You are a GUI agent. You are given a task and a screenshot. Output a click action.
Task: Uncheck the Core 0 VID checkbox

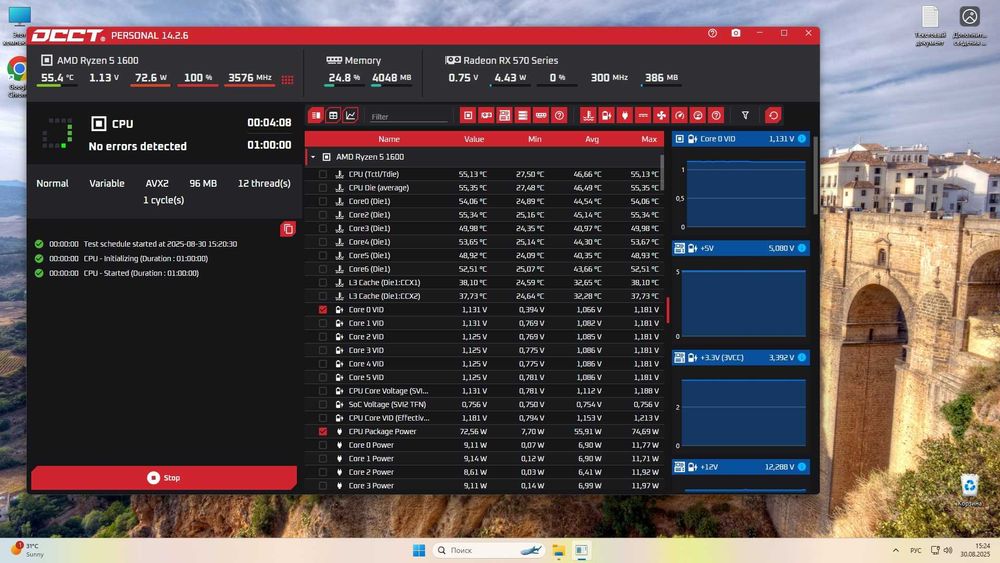tap(323, 310)
